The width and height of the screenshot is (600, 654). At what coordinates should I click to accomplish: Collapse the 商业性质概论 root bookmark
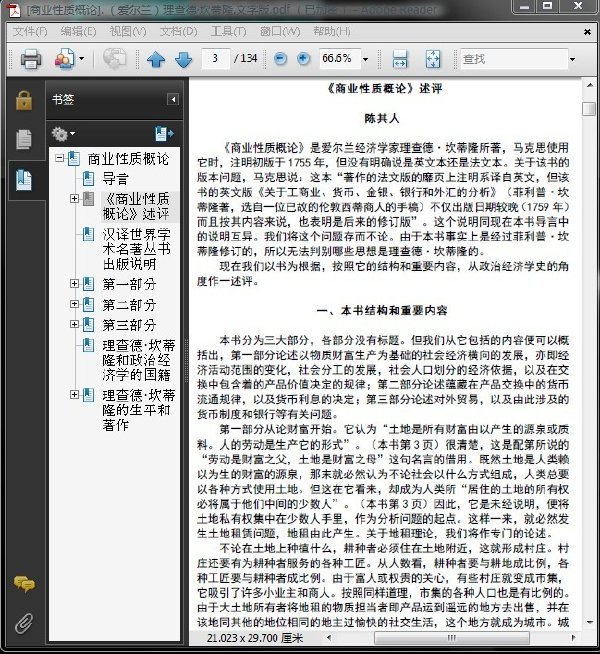pos(59,158)
